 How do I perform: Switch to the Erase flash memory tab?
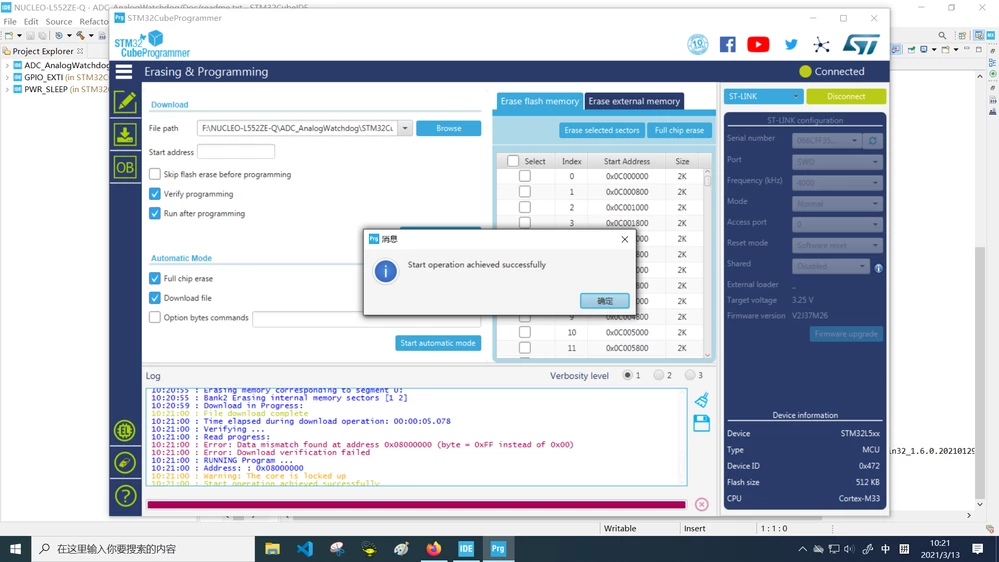point(539,101)
